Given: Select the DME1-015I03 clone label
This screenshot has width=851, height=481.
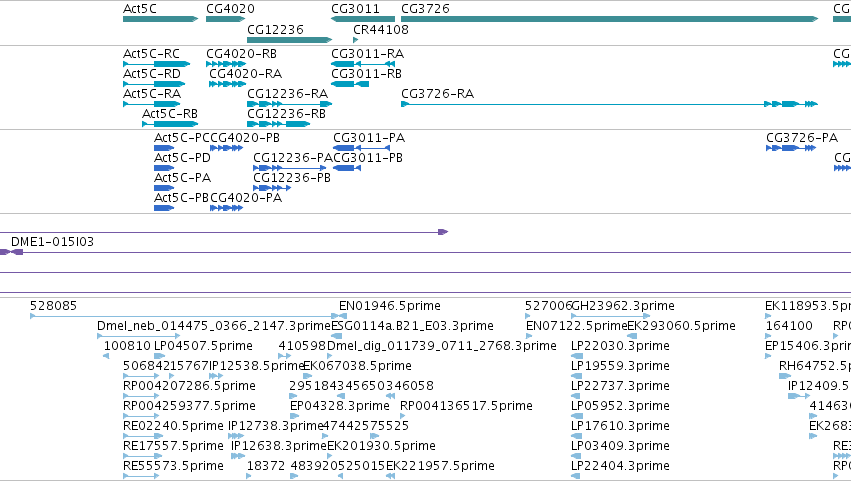Looking at the screenshot, I should pyautogui.click(x=53, y=242).
